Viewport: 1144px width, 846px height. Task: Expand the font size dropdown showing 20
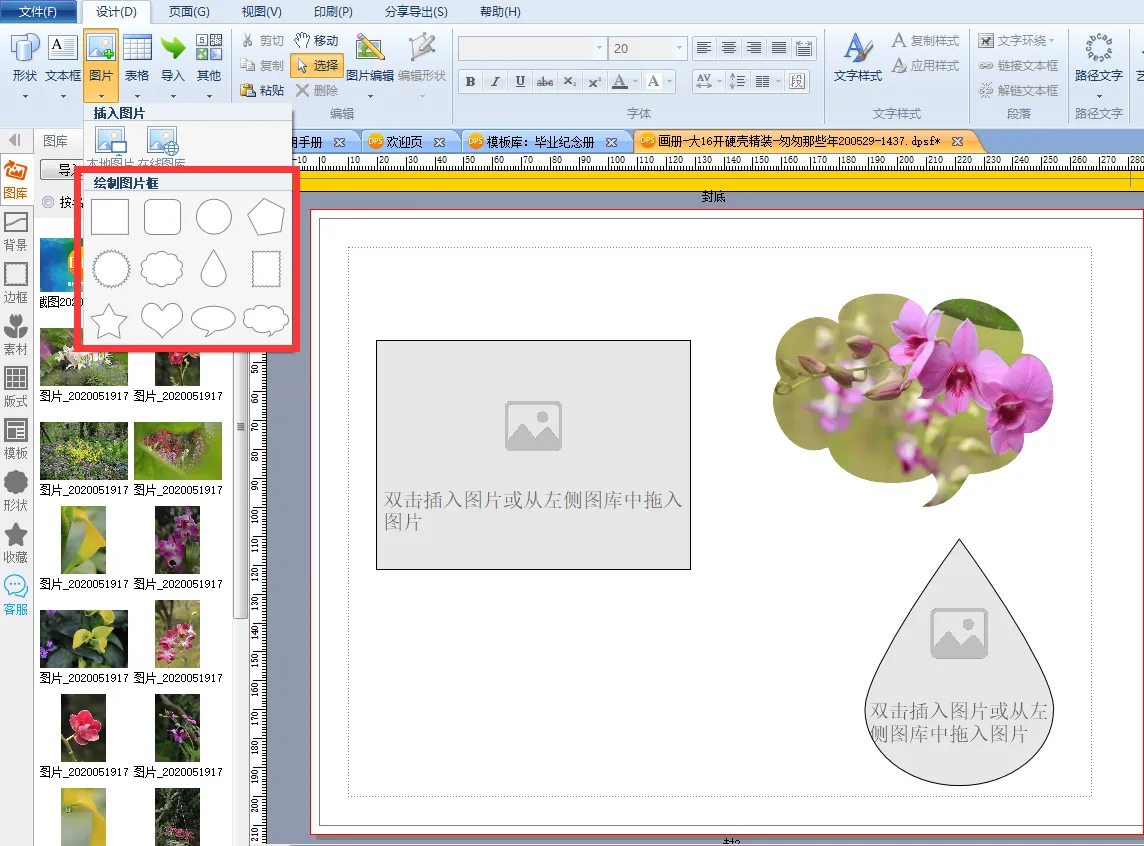[680, 48]
